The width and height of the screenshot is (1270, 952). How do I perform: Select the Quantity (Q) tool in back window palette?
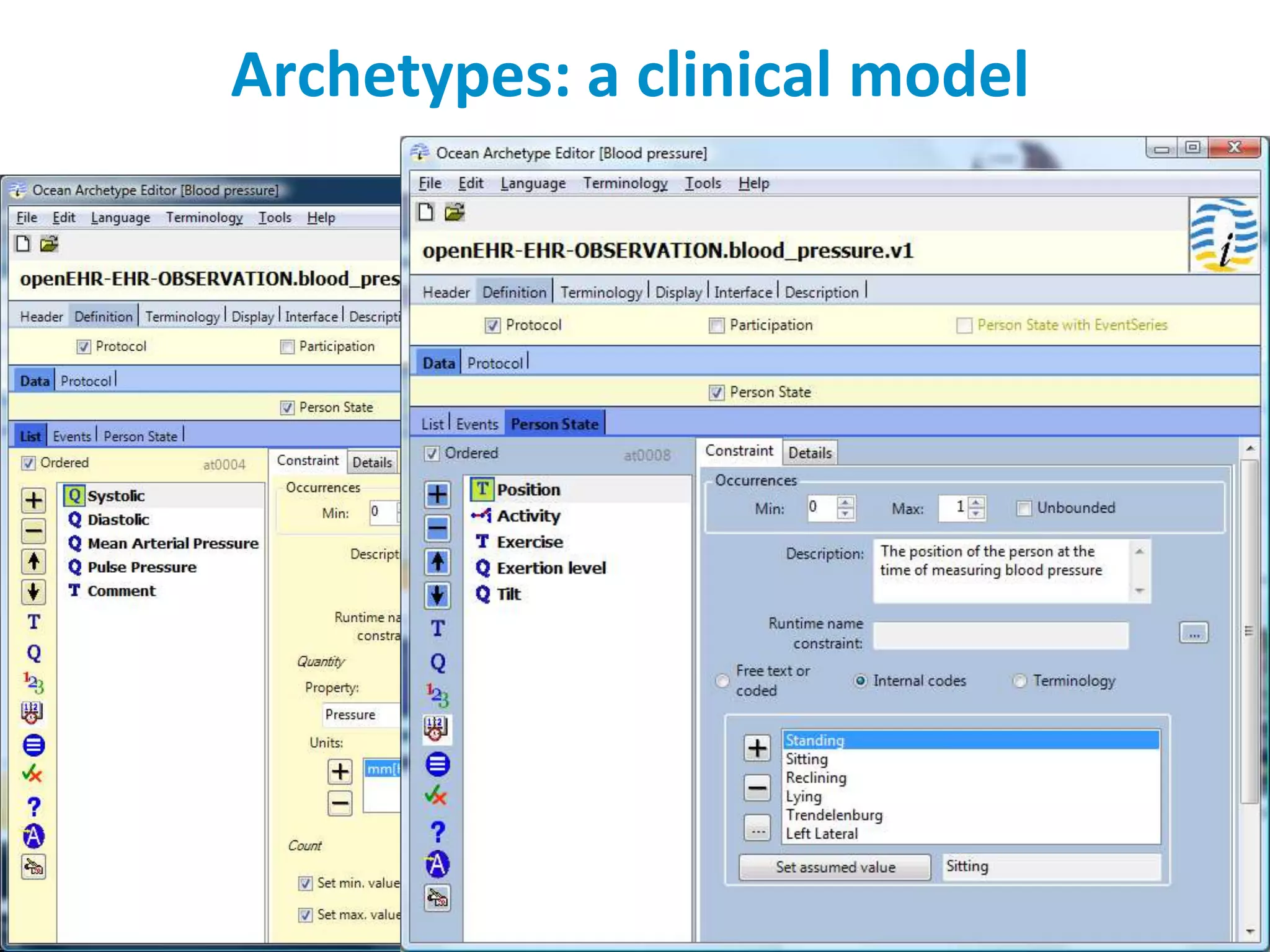point(33,653)
